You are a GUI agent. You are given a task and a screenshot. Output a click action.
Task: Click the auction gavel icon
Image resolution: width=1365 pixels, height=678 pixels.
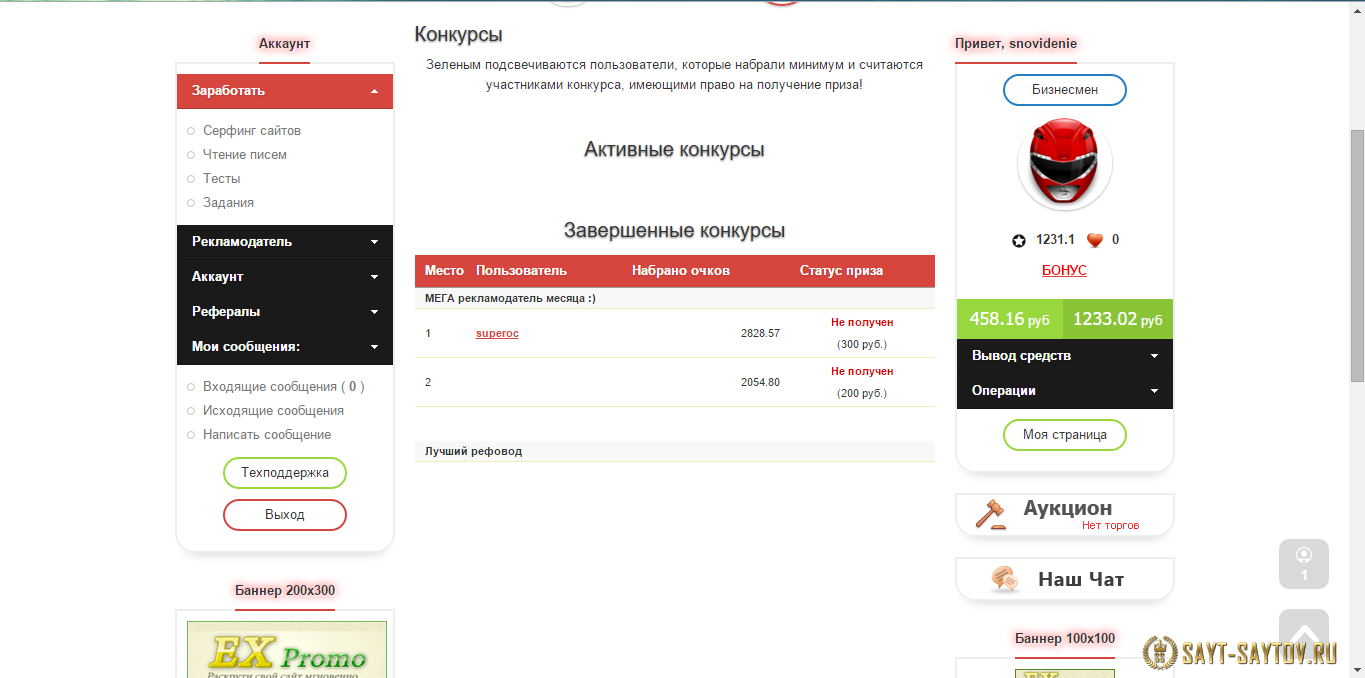(x=990, y=514)
